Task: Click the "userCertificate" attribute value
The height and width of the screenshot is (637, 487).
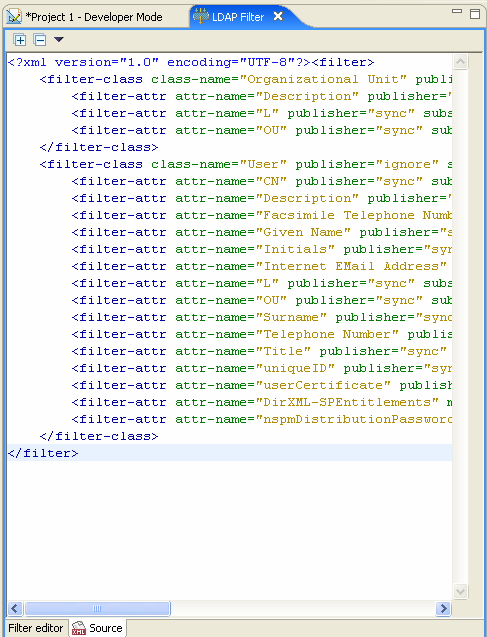Action: (323, 386)
